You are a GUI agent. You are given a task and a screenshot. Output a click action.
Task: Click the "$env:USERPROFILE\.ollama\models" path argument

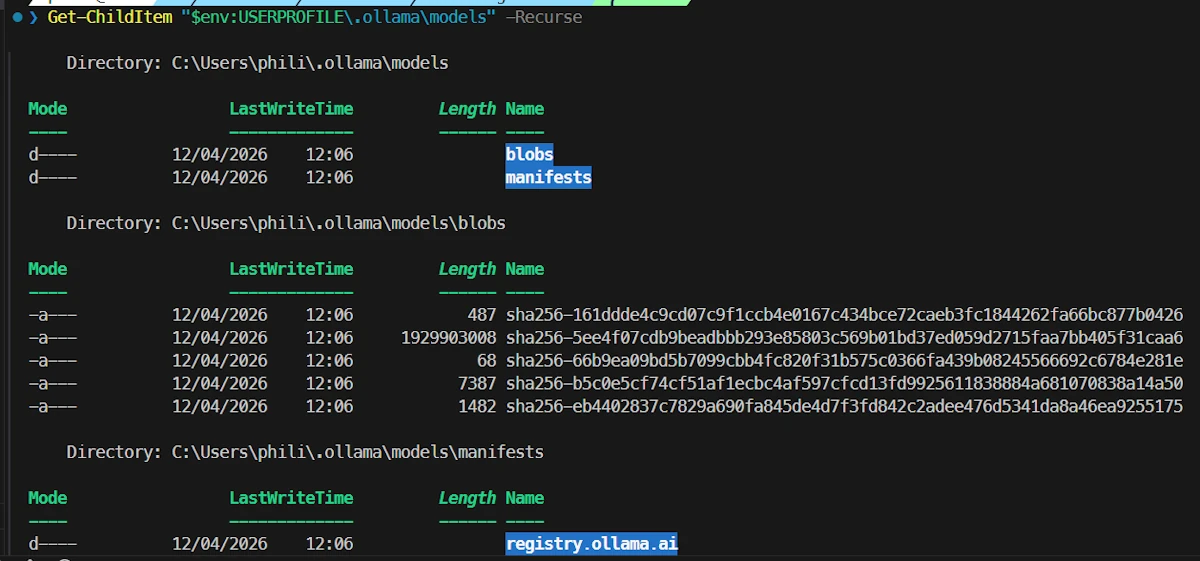tap(338, 17)
